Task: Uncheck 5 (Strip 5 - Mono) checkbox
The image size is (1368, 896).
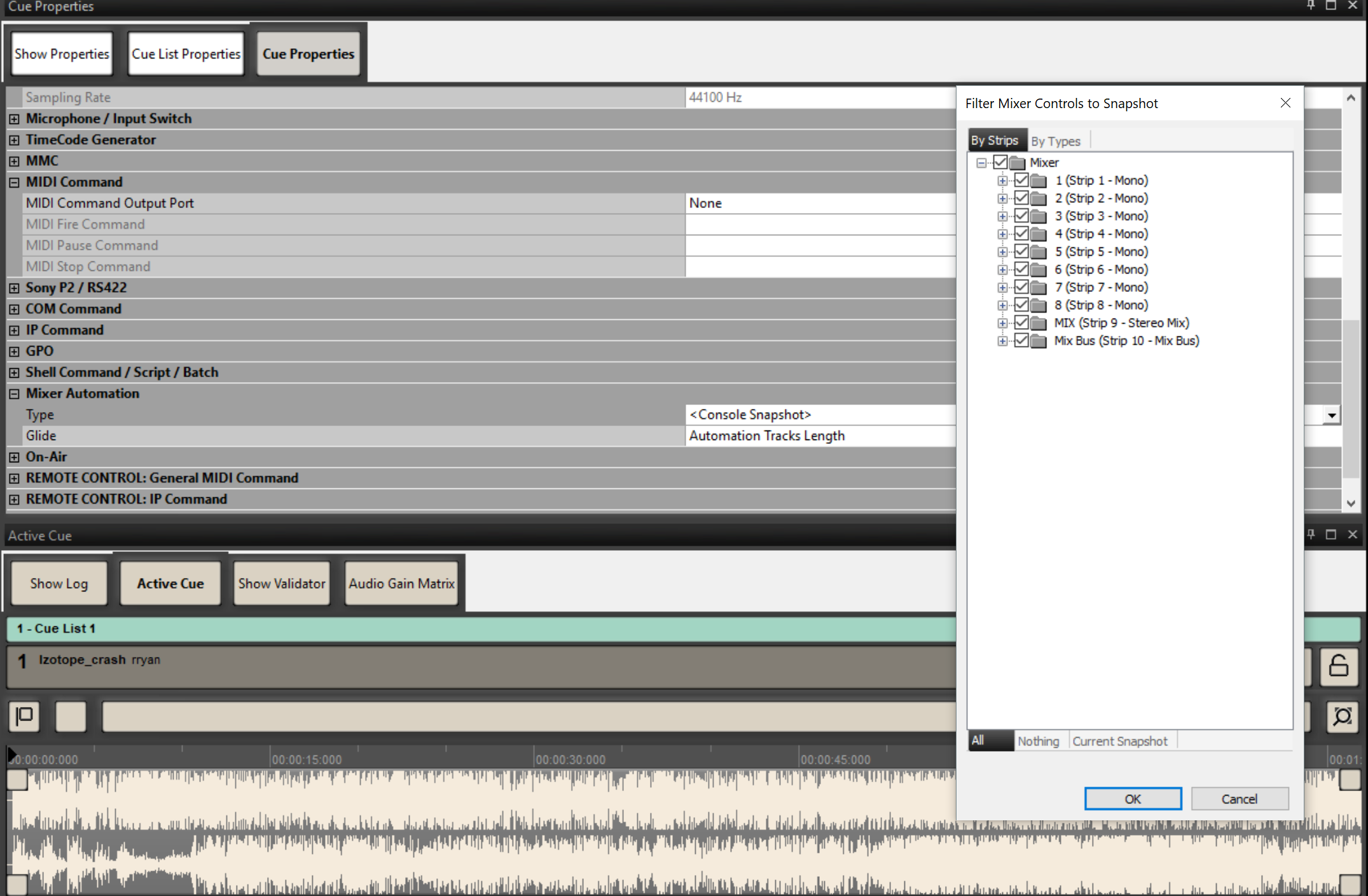Action: click(x=1021, y=251)
